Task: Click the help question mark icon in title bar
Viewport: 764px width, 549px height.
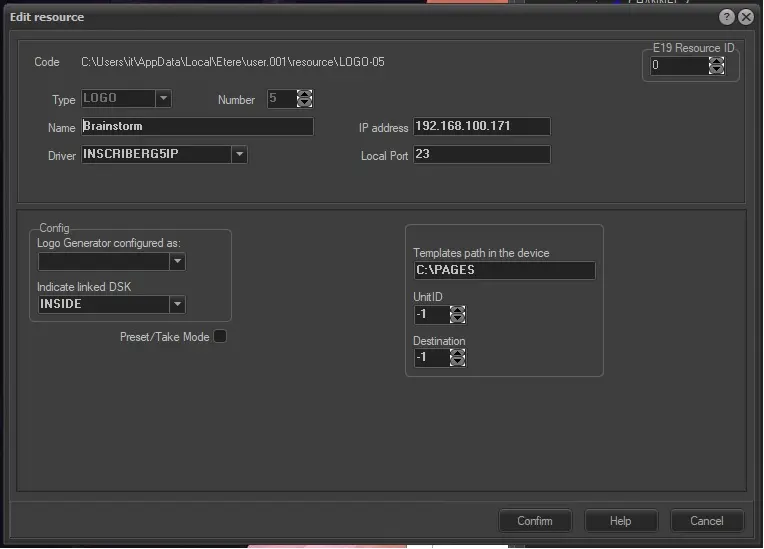Action: coord(727,17)
